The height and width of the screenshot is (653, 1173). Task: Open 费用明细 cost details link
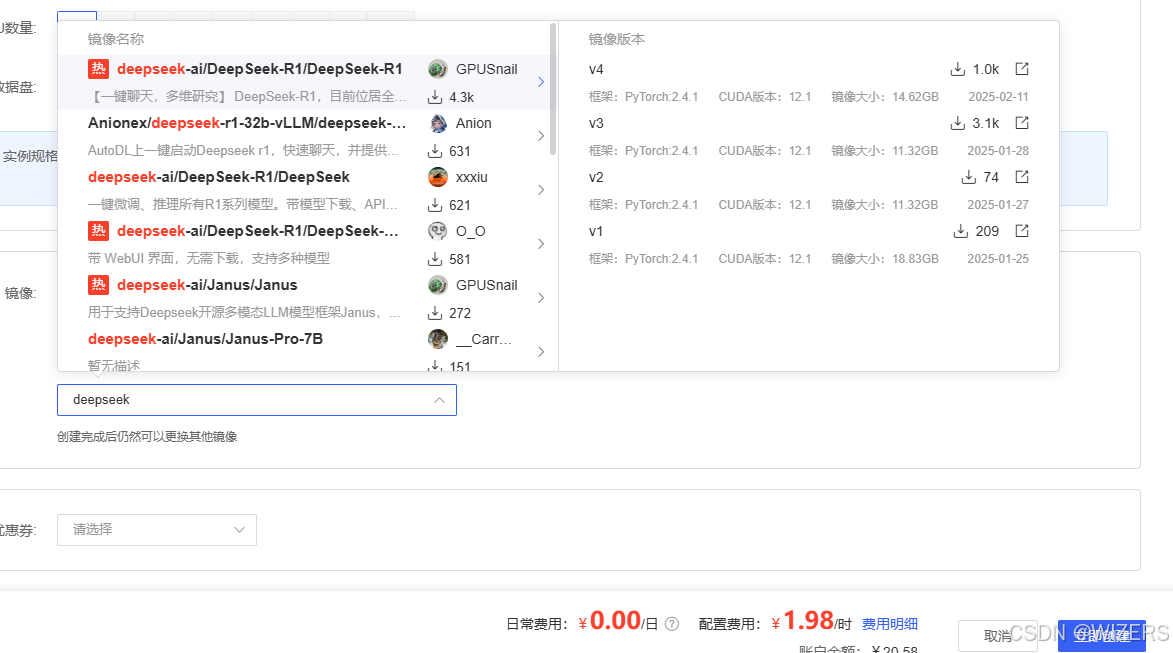pos(889,624)
